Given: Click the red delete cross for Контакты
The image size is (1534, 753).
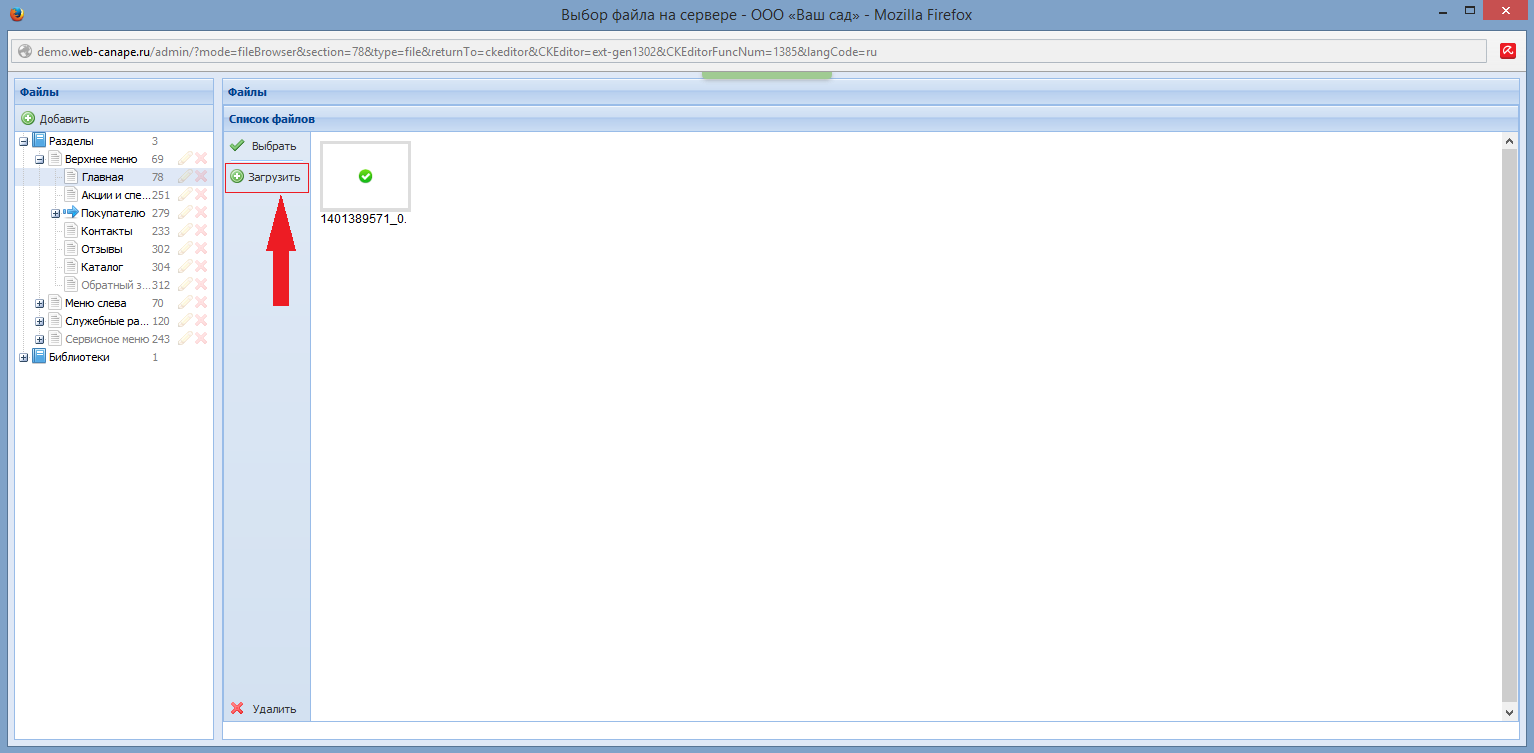Looking at the screenshot, I should coord(201,231).
